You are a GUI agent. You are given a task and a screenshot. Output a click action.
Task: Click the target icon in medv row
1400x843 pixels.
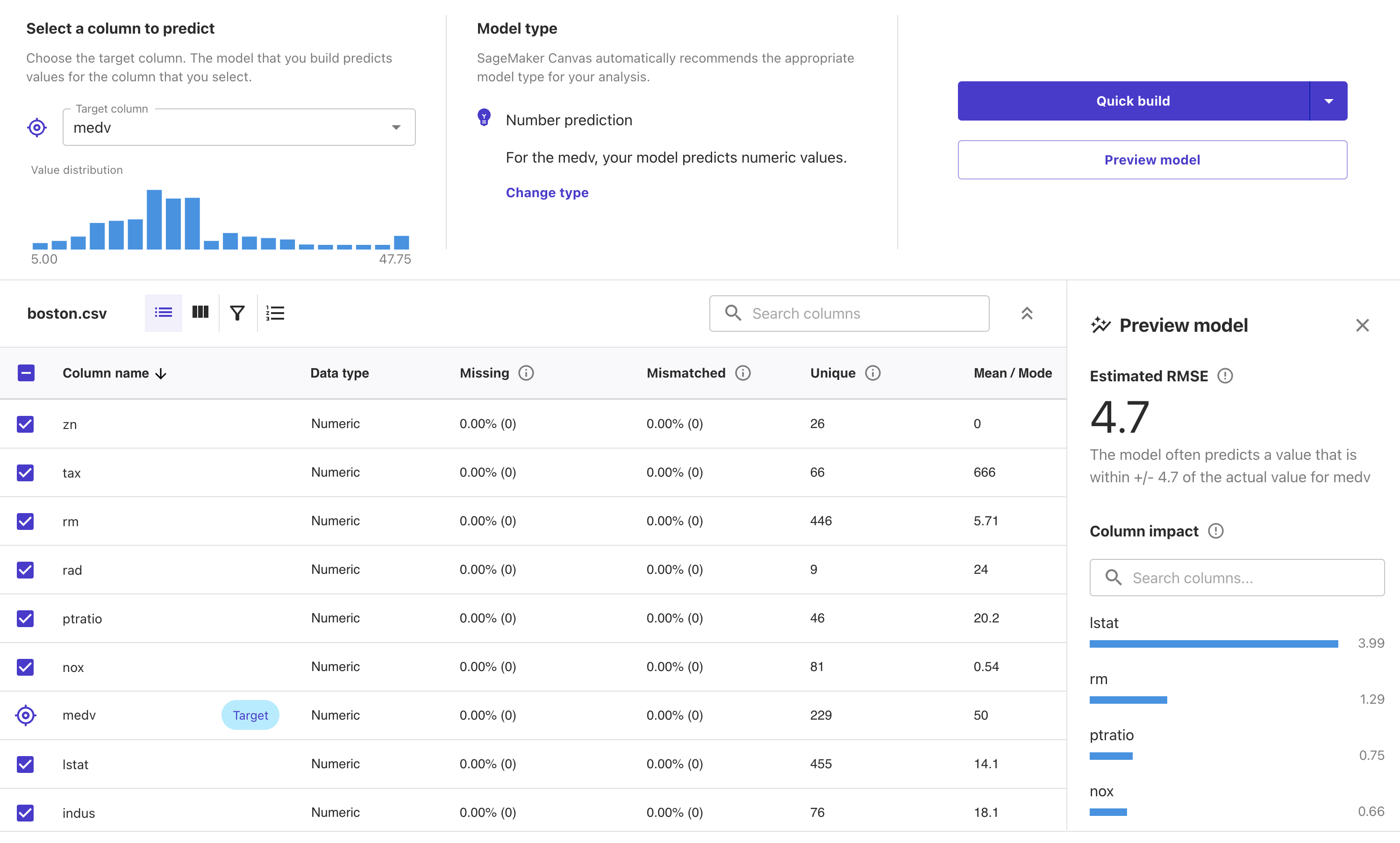(x=26, y=715)
